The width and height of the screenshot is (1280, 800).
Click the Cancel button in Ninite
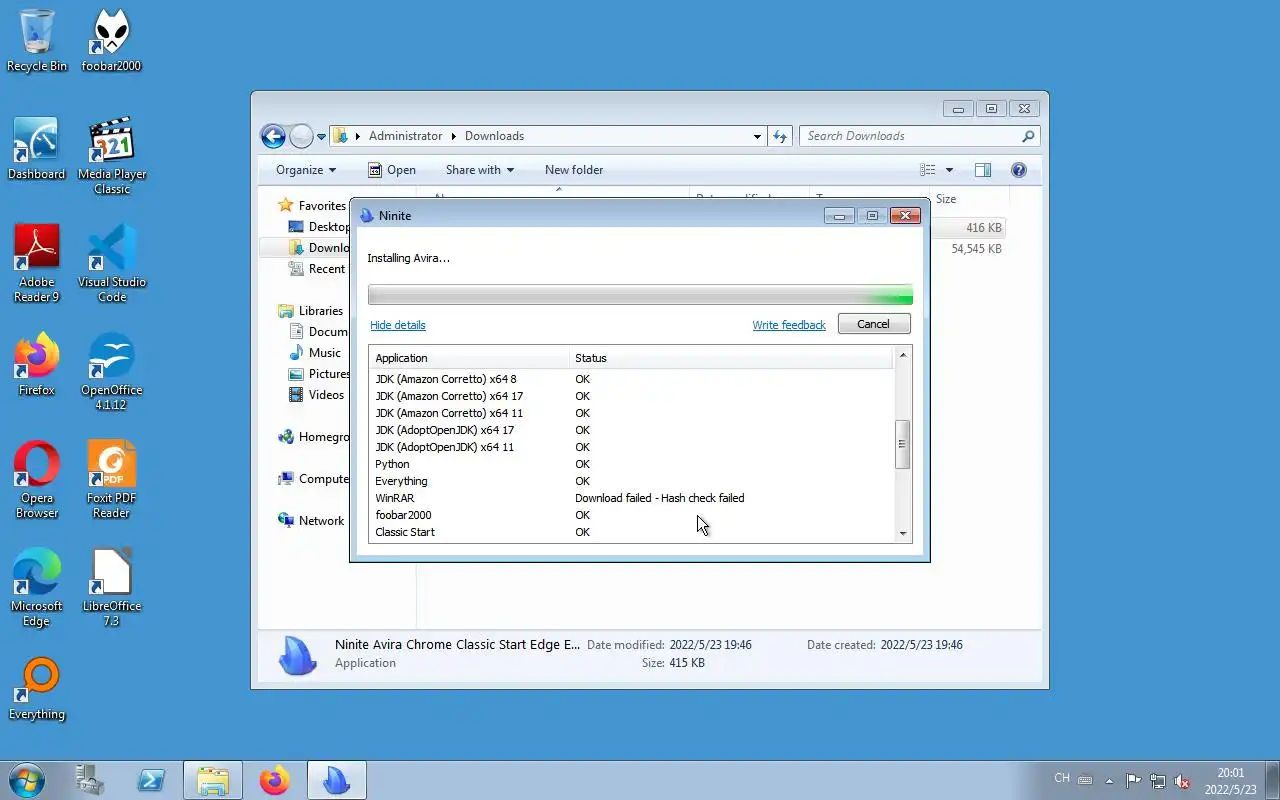873,324
